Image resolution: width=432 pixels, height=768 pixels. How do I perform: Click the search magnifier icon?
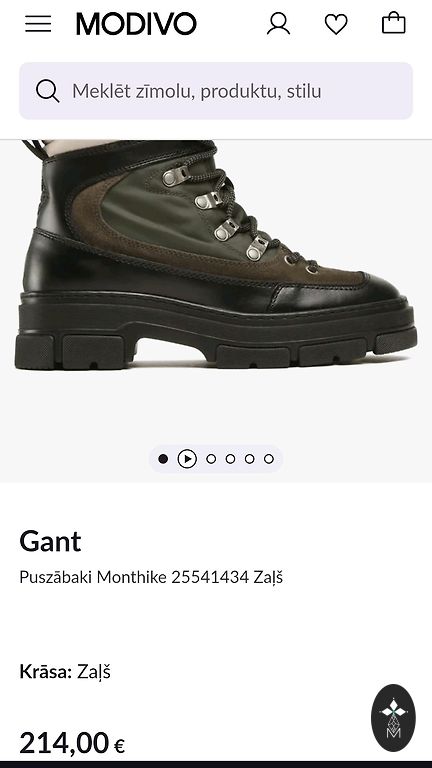tap(48, 91)
